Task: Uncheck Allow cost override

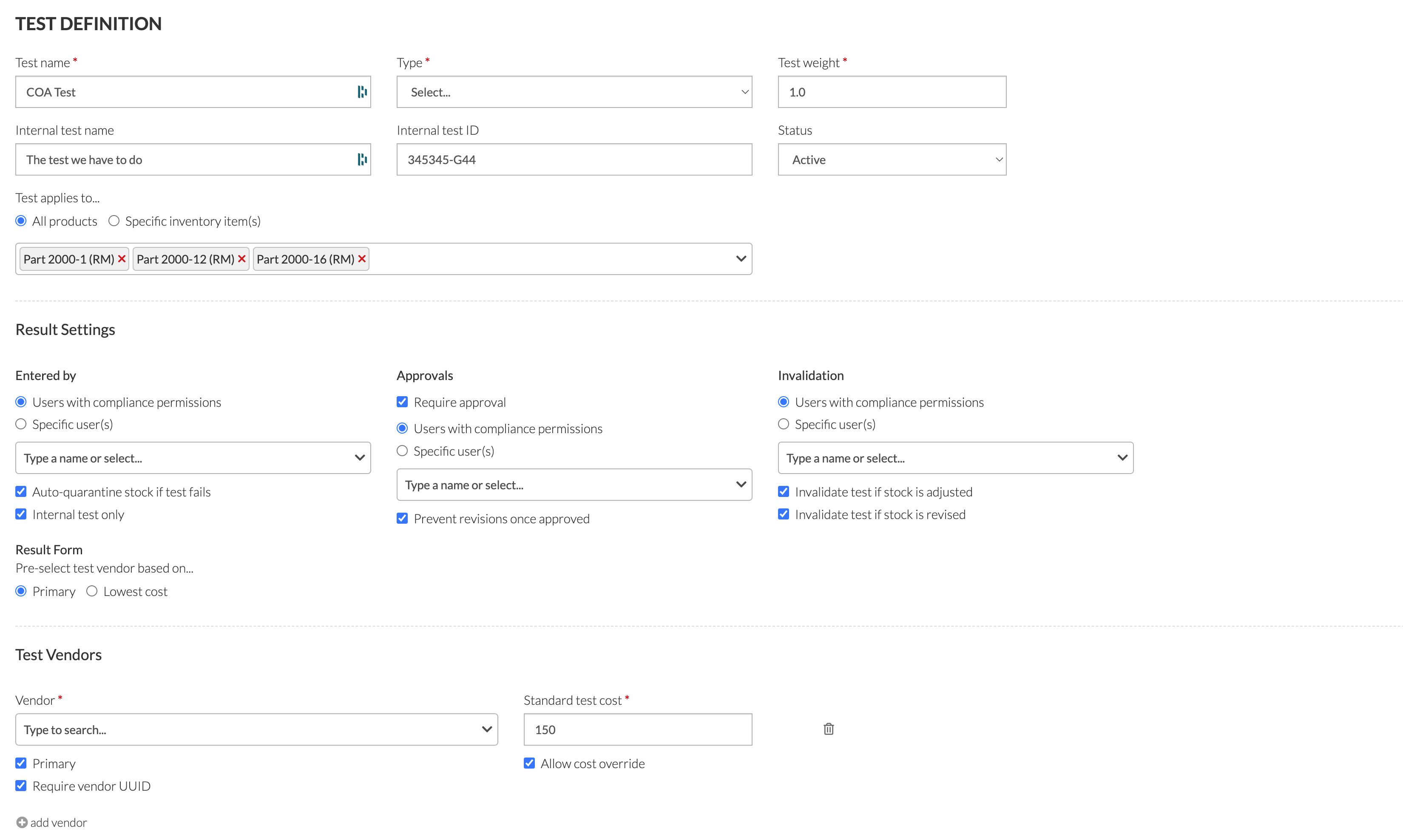Action: [x=528, y=763]
